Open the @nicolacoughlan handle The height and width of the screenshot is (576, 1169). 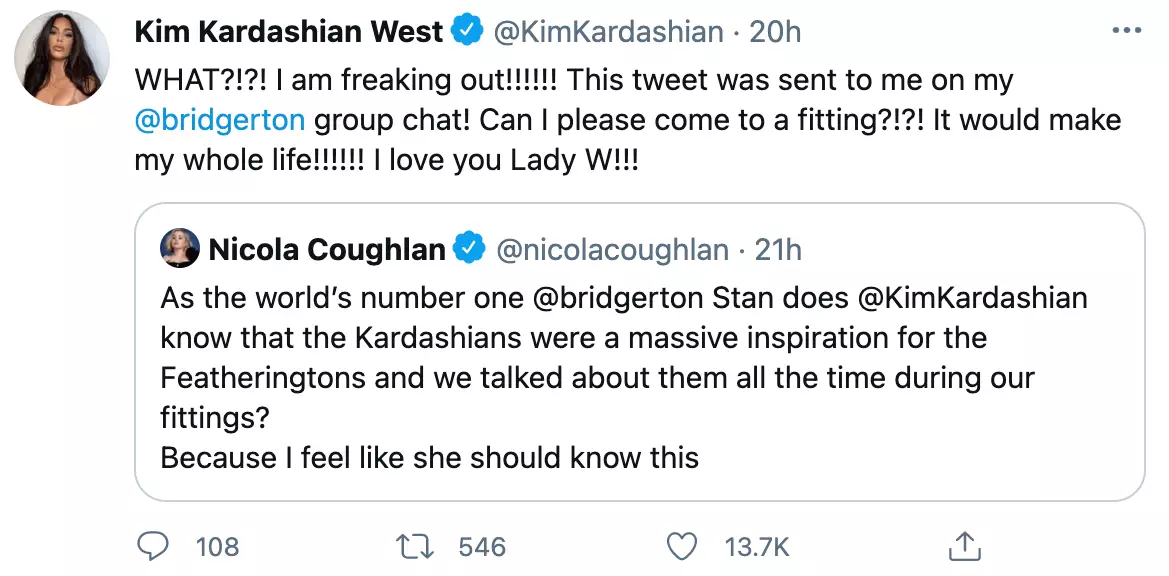[x=612, y=249]
